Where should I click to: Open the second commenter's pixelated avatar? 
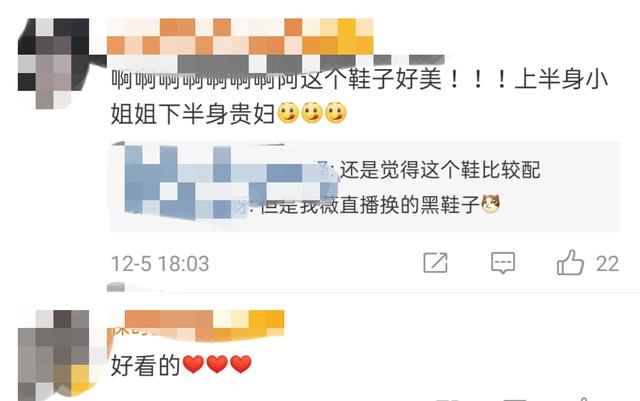pos(53,355)
